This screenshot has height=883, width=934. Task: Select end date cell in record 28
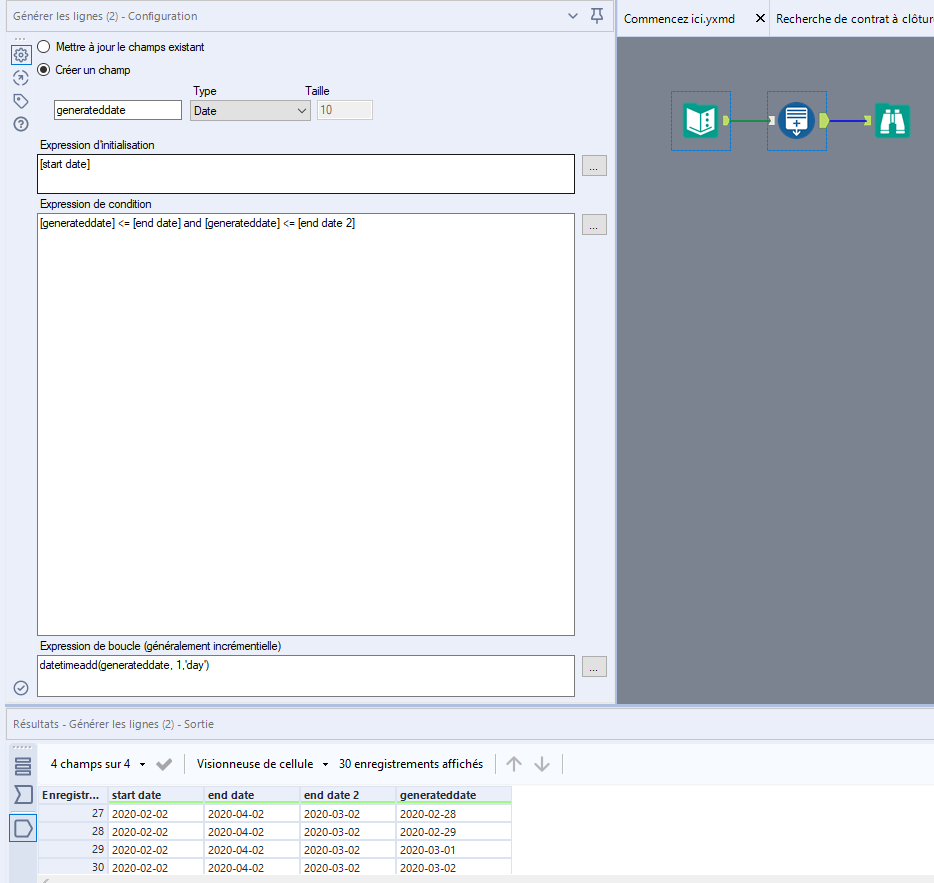(x=251, y=832)
